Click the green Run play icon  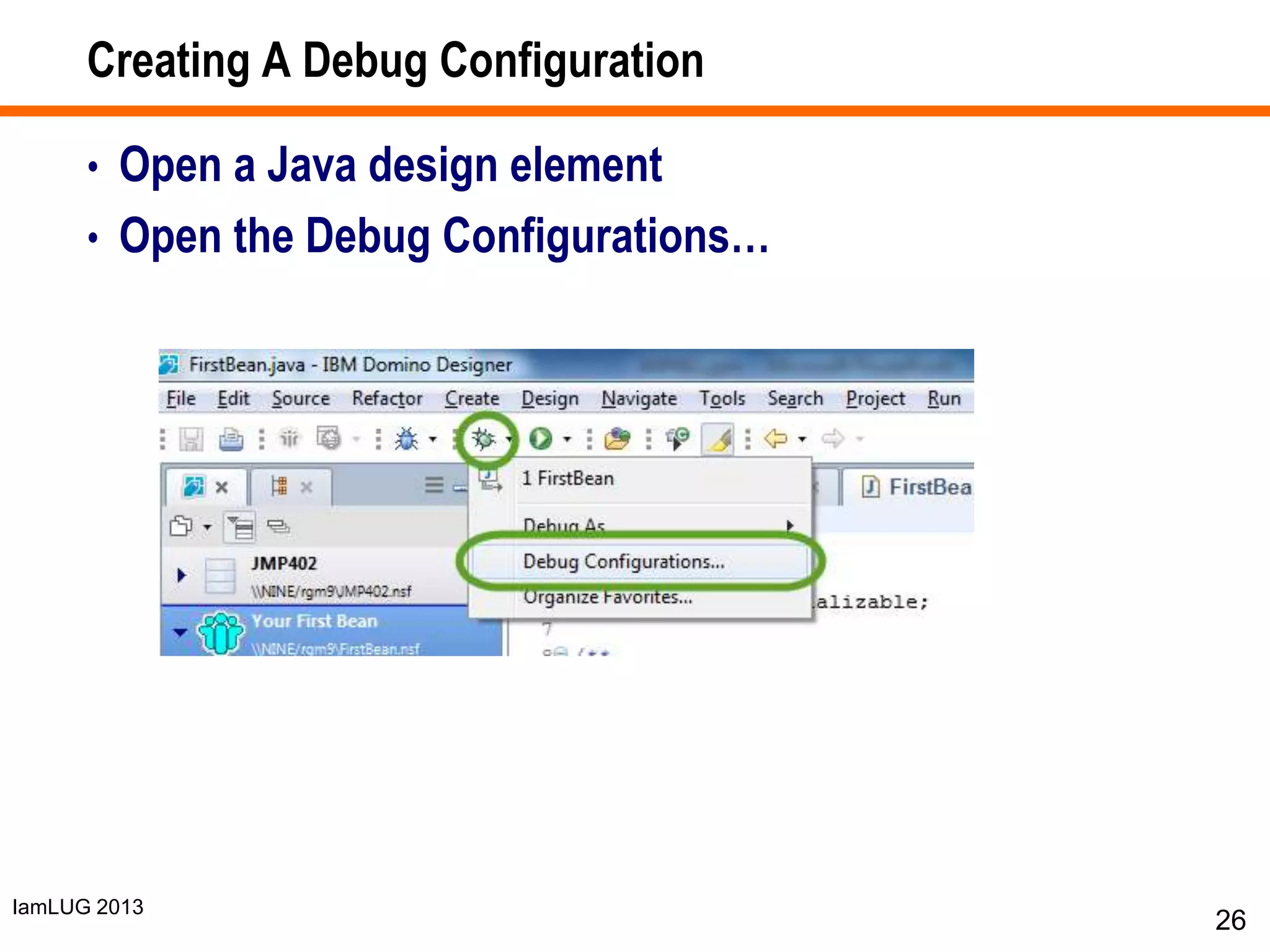pos(540,439)
